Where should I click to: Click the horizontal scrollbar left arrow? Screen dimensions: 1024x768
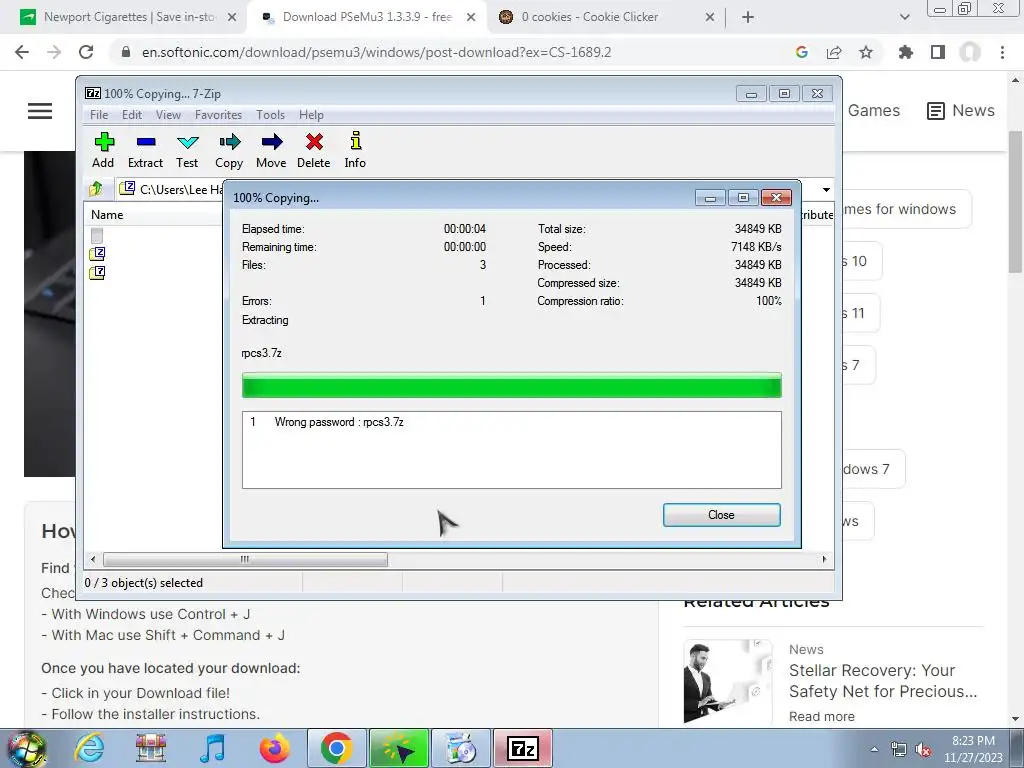tap(93, 560)
